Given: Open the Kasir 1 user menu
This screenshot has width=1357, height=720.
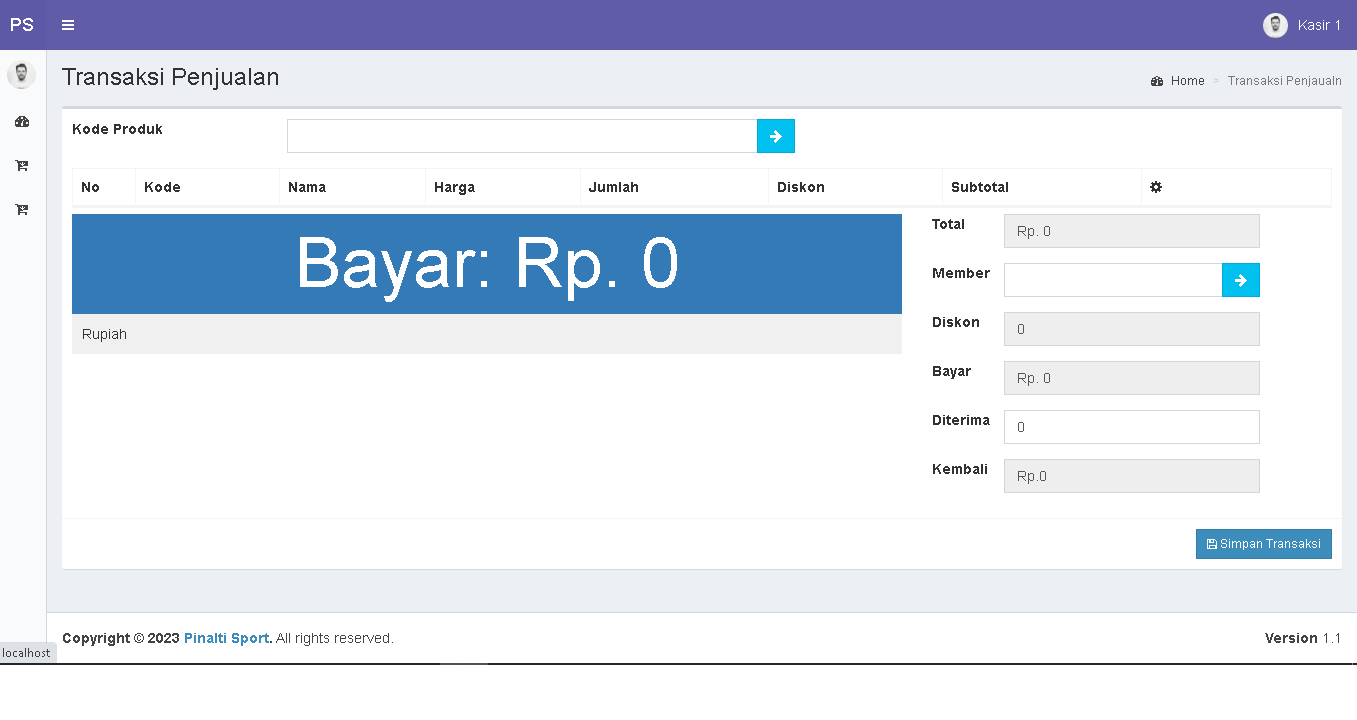Looking at the screenshot, I should 1303,25.
